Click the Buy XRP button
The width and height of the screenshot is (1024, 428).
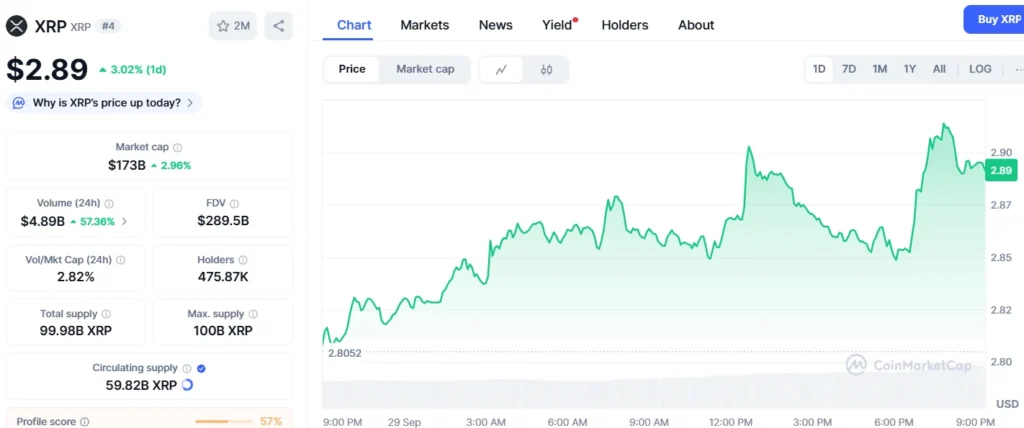993,19
